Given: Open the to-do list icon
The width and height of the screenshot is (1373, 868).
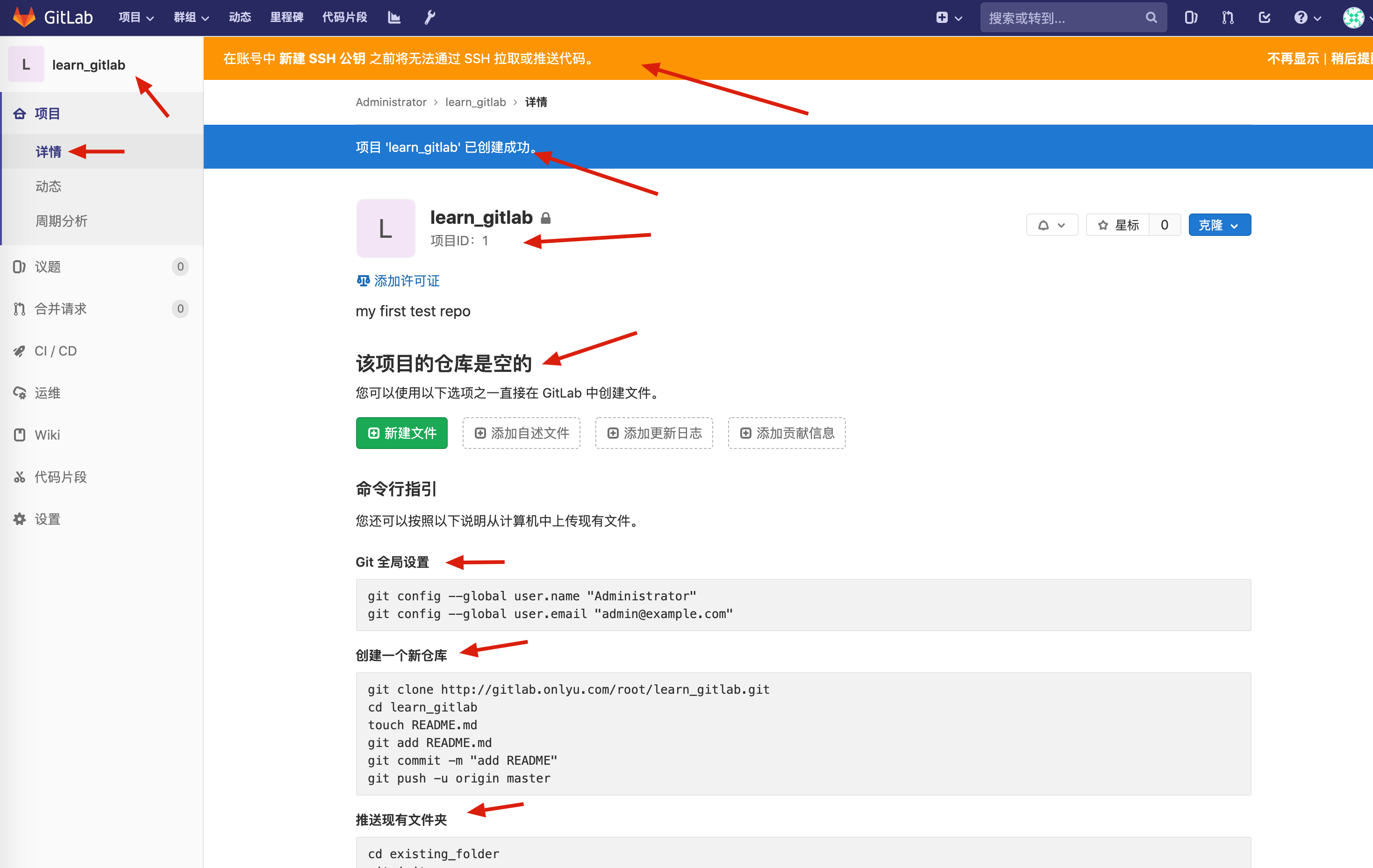Looking at the screenshot, I should click(x=1264, y=18).
